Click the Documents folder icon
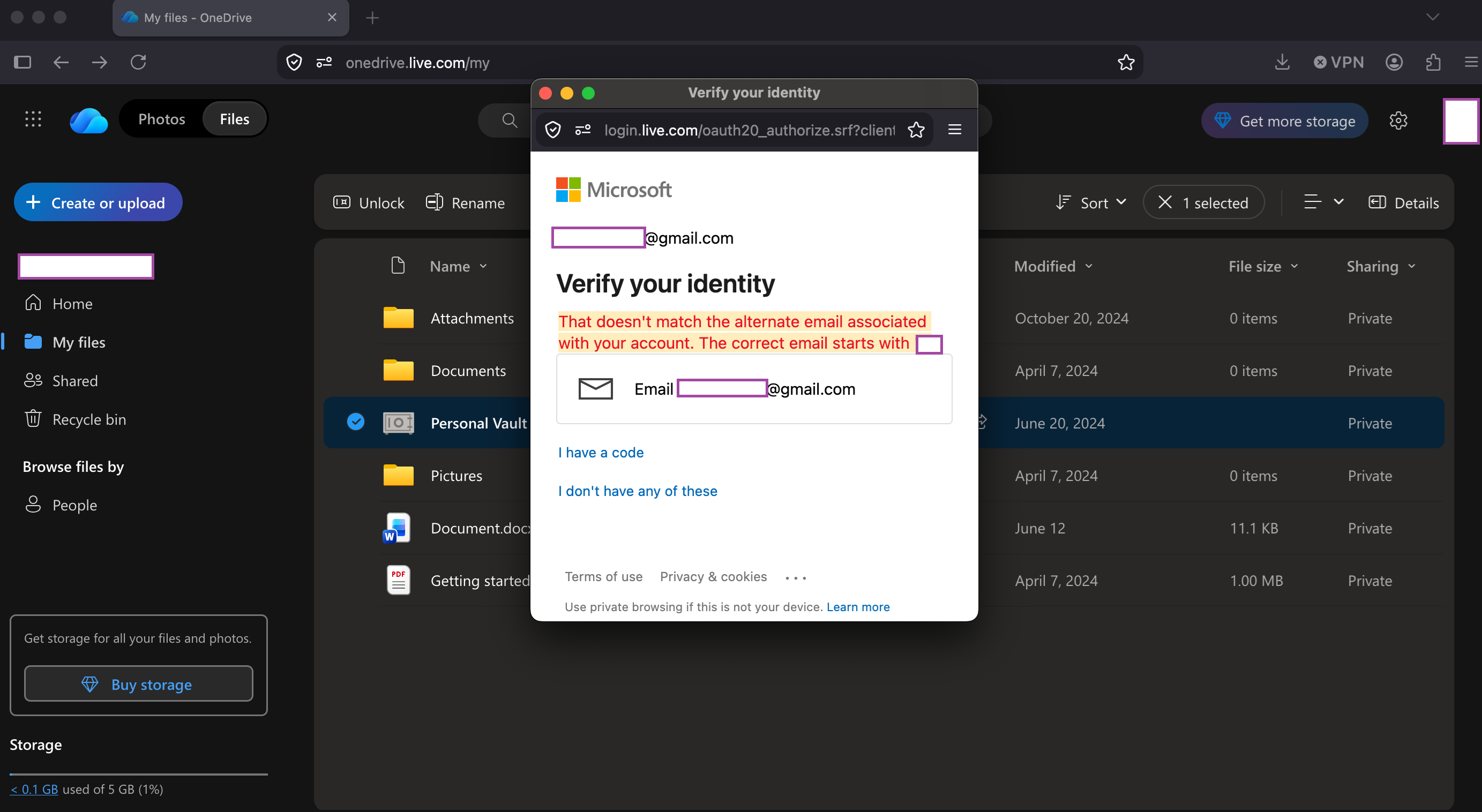Image resolution: width=1482 pixels, height=812 pixels. (x=399, y=370)
